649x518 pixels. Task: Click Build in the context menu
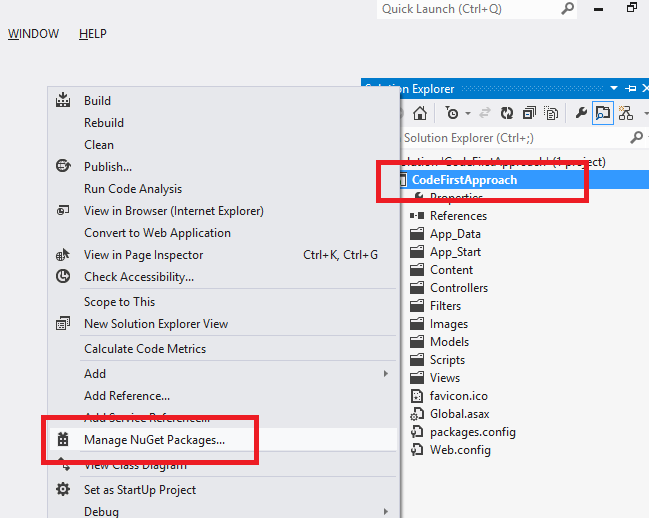(97, 101)
